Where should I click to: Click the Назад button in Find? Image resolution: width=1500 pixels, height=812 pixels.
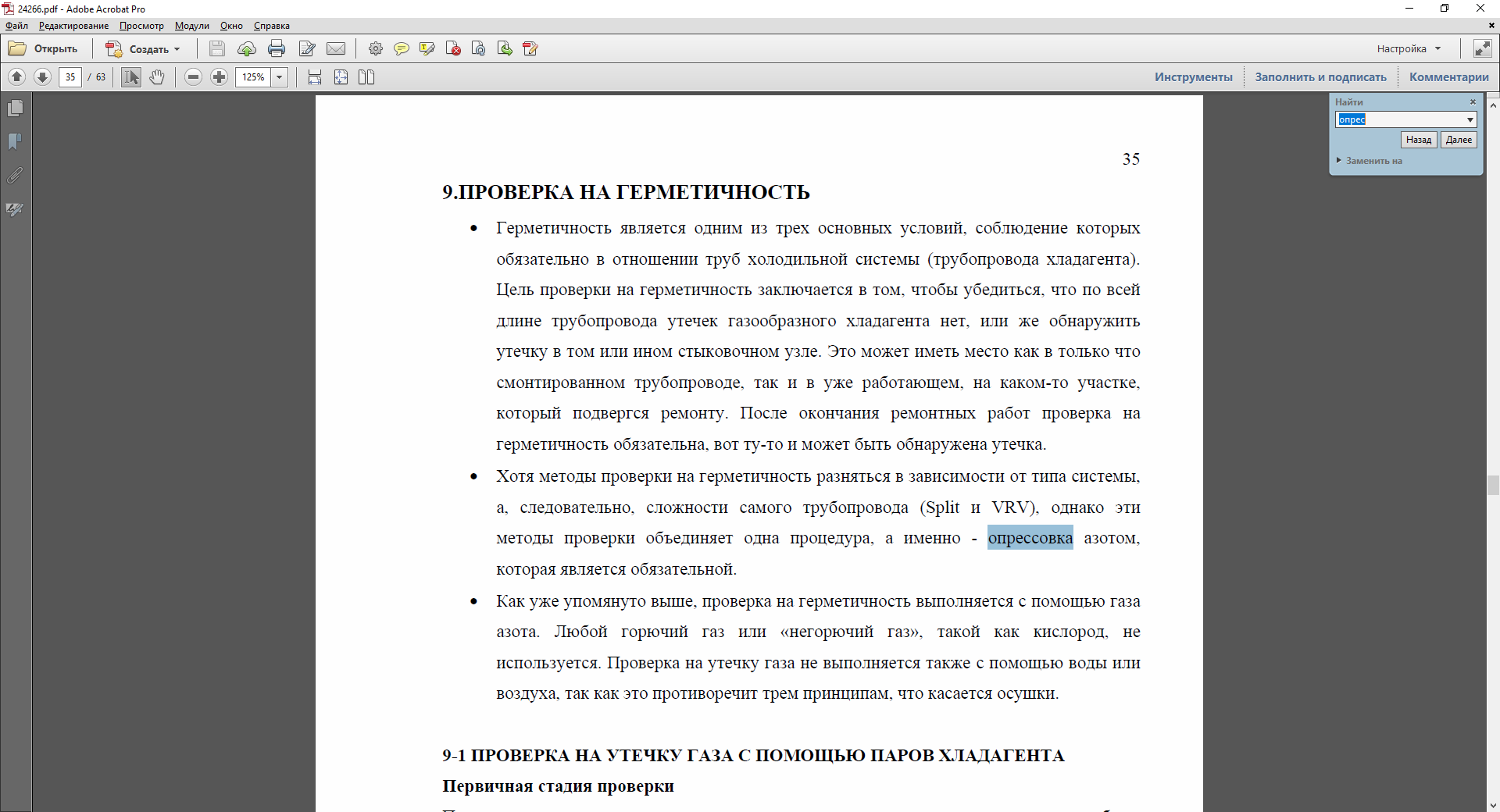1419,140
